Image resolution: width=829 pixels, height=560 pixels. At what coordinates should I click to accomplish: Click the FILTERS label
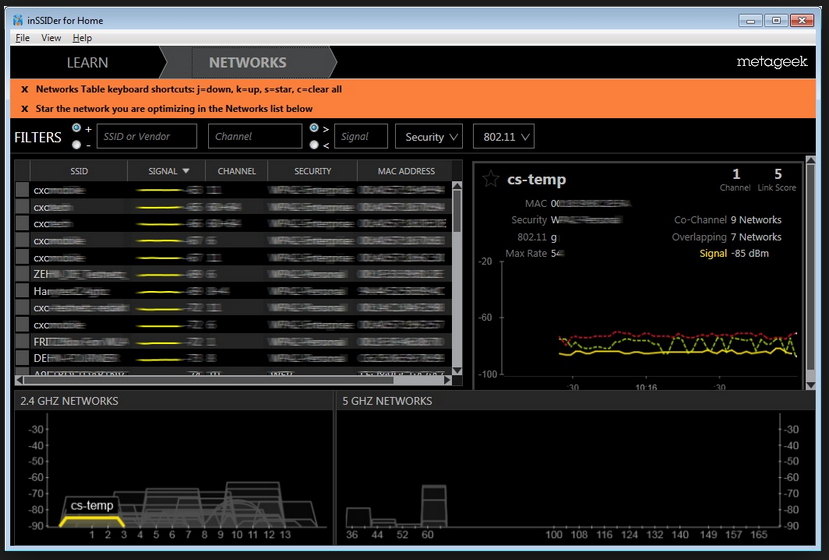pyautogui.click(x=38, y=137)
